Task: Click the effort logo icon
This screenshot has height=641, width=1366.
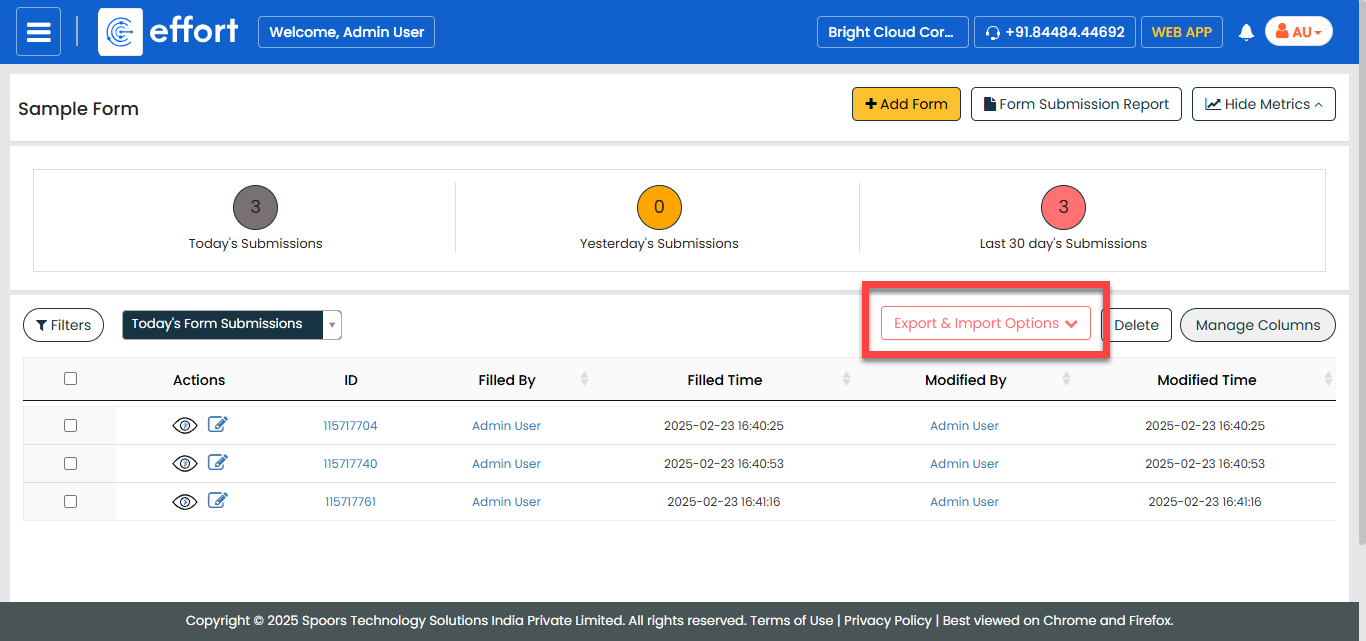Action: point(120,32)
